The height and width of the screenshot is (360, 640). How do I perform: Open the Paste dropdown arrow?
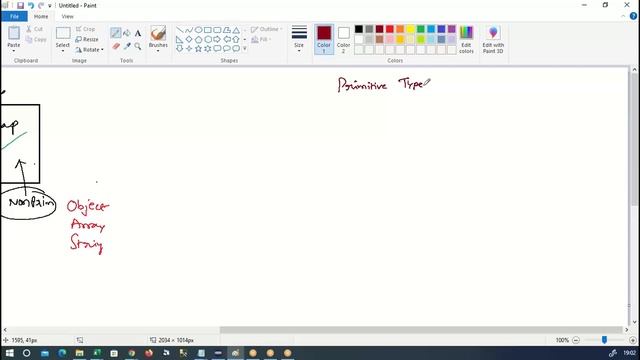click(x=14, y=51)
